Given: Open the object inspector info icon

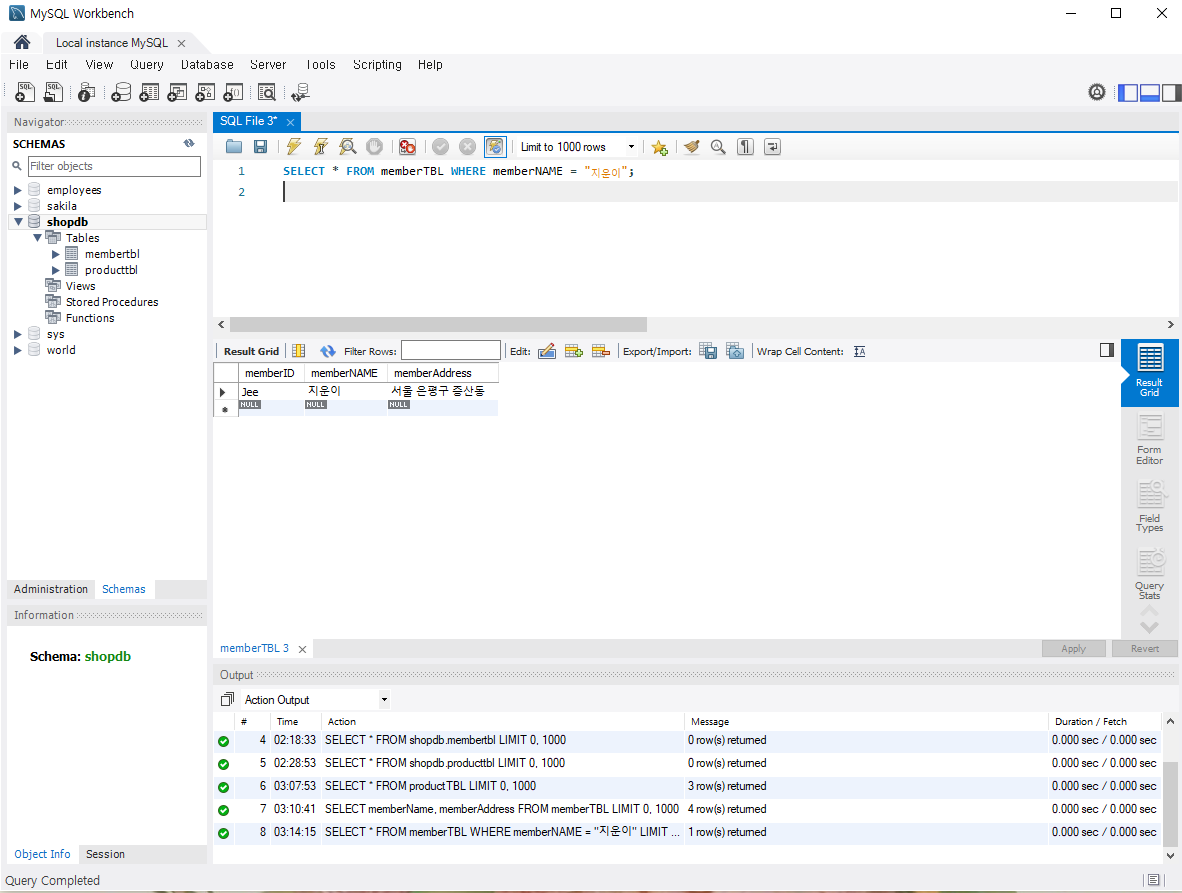Looking at the screenshot, I should (87, 92).
